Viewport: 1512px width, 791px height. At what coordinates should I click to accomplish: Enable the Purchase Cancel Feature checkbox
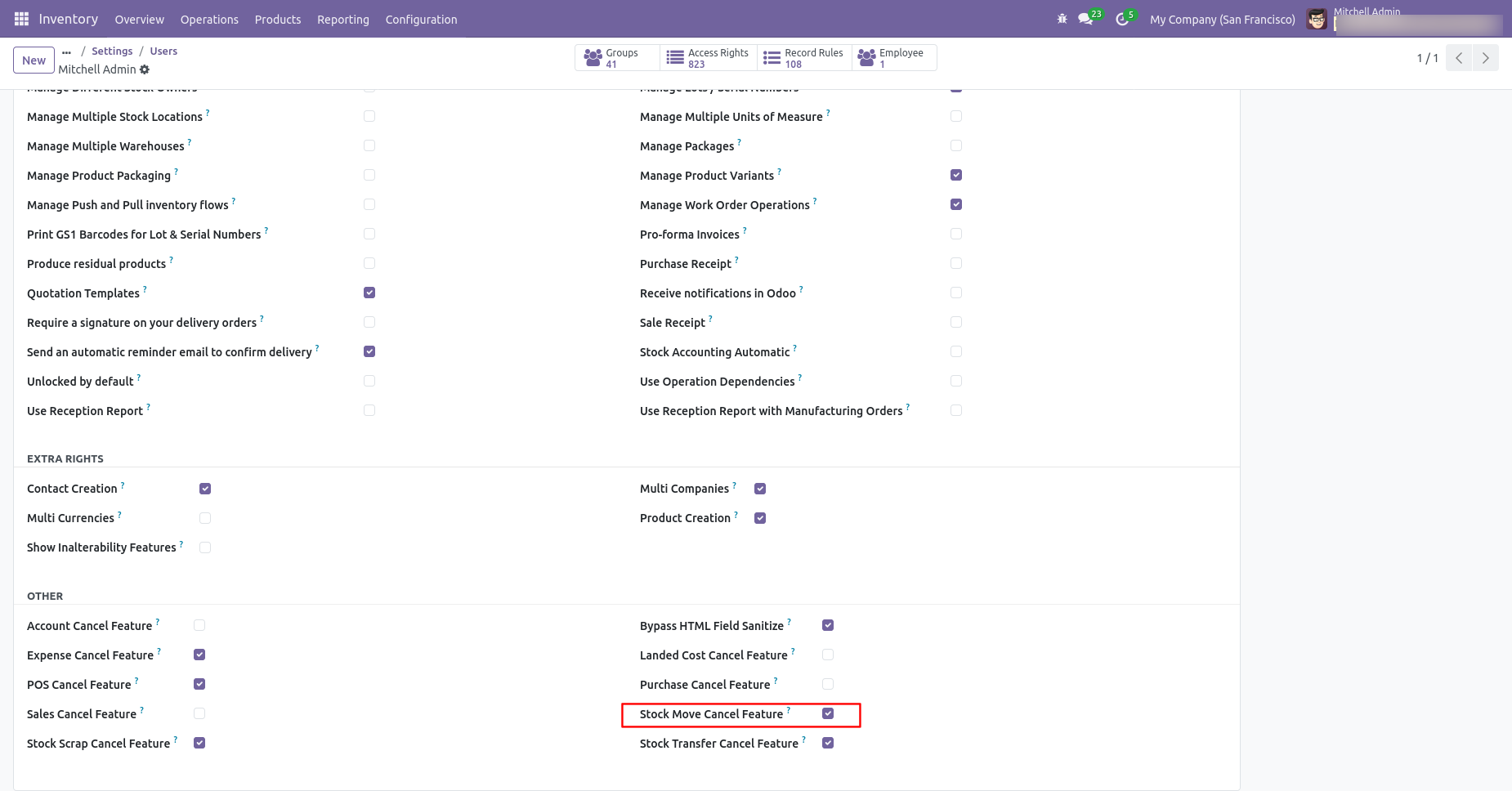[x=828, y=684]
